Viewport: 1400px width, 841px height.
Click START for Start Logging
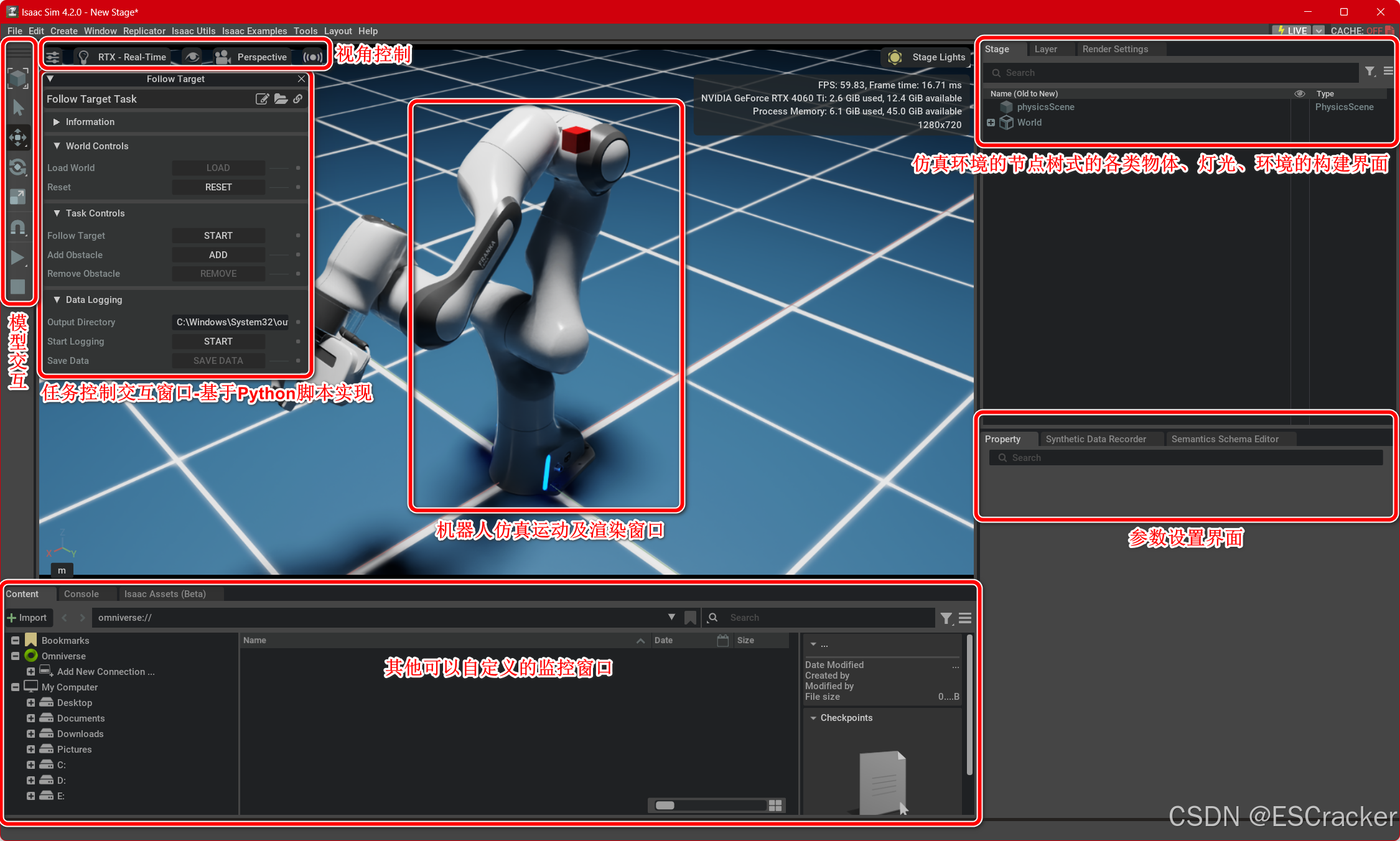click(218, 342)
